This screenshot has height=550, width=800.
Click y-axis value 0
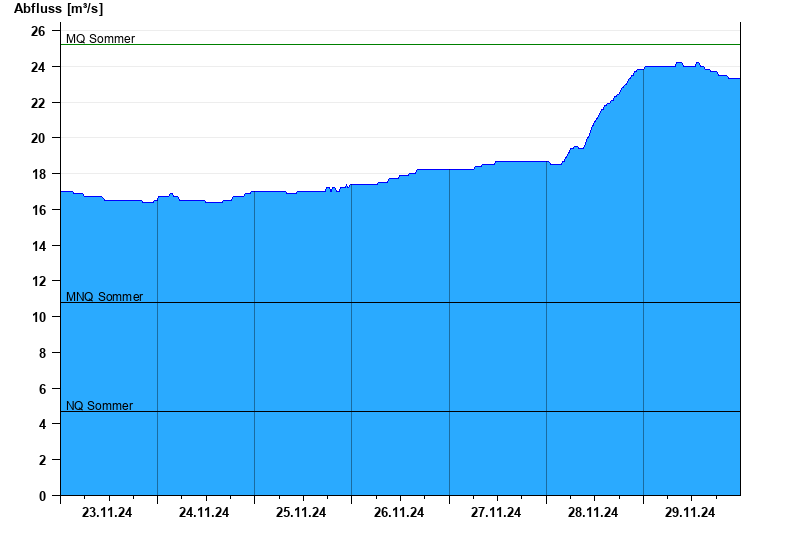tap(42, 496)
